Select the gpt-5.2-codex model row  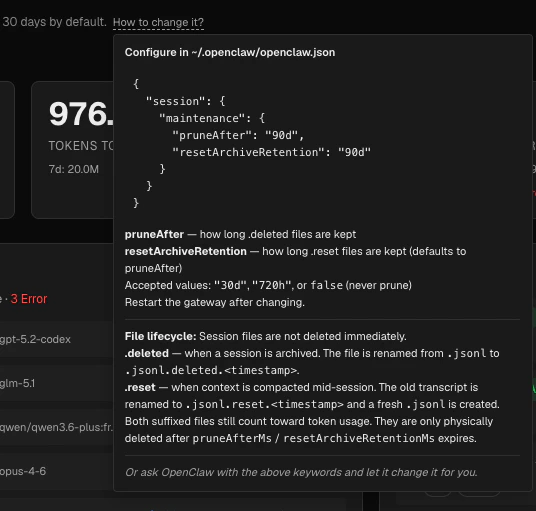[x=56, y=339]
